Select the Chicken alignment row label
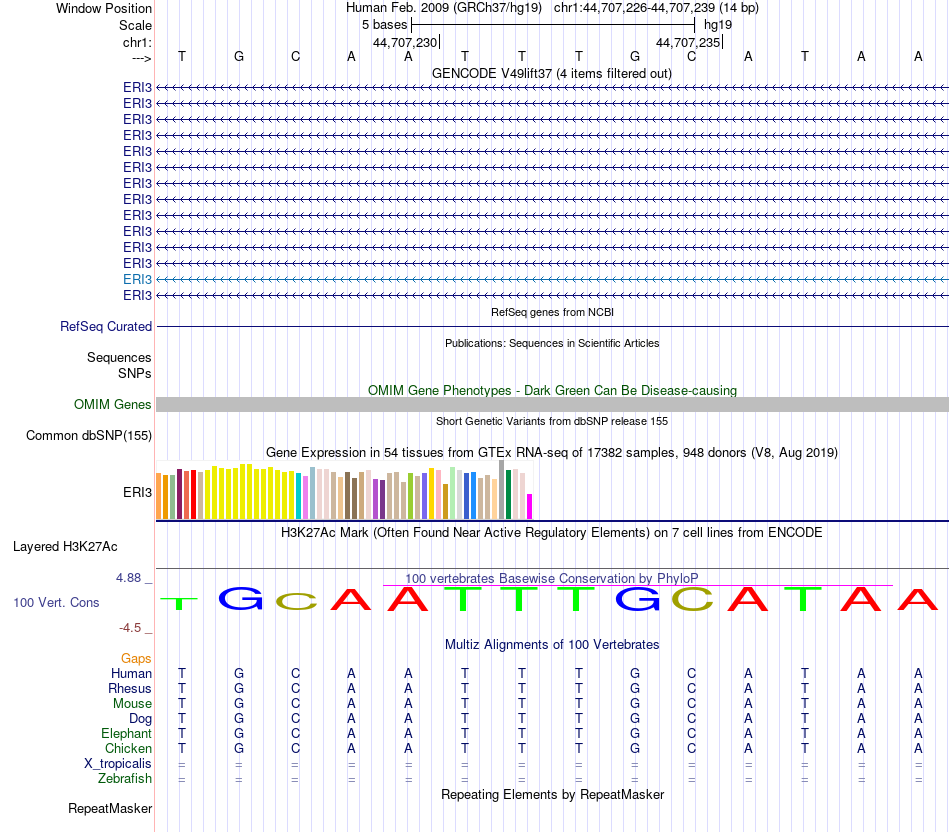This screenshot has width=950, height=832. (x=128, y=748)
